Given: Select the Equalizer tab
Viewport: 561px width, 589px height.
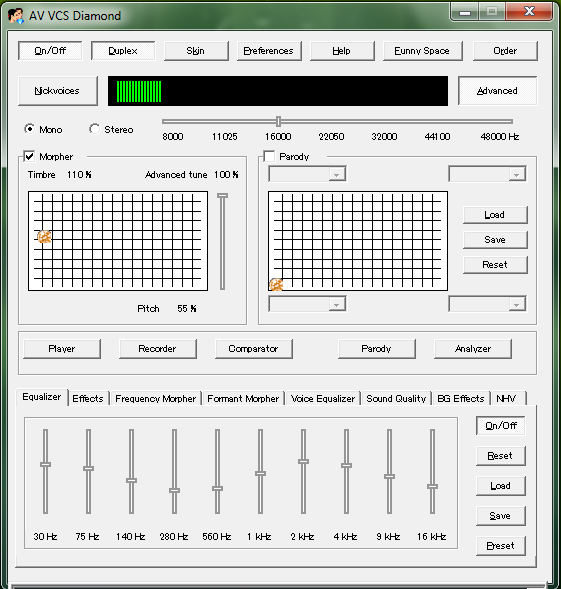Looking at the screenshot, I should pos(42,397).
